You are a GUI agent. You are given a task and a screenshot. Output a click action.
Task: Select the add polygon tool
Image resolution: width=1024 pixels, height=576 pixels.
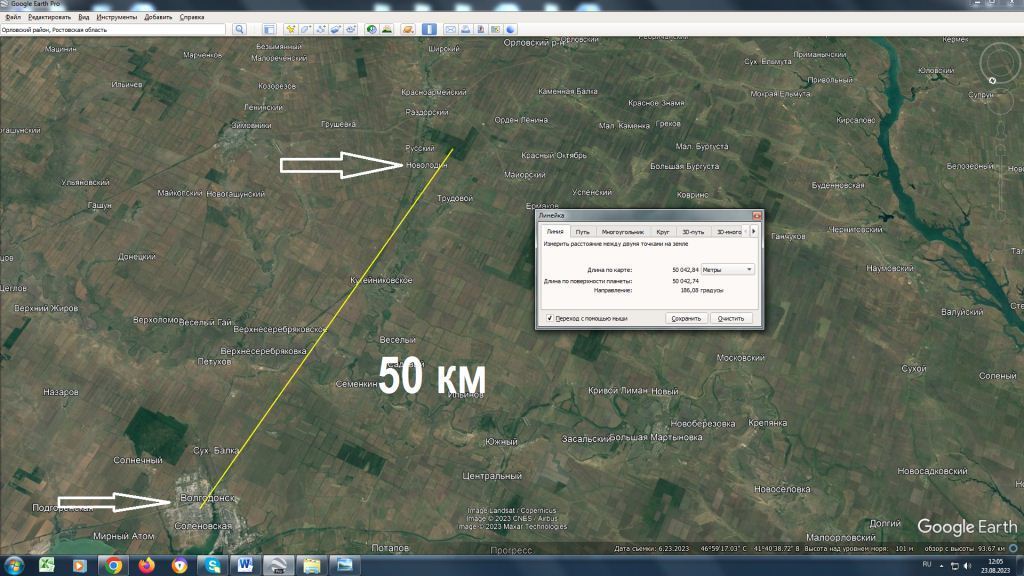point(306,30)
